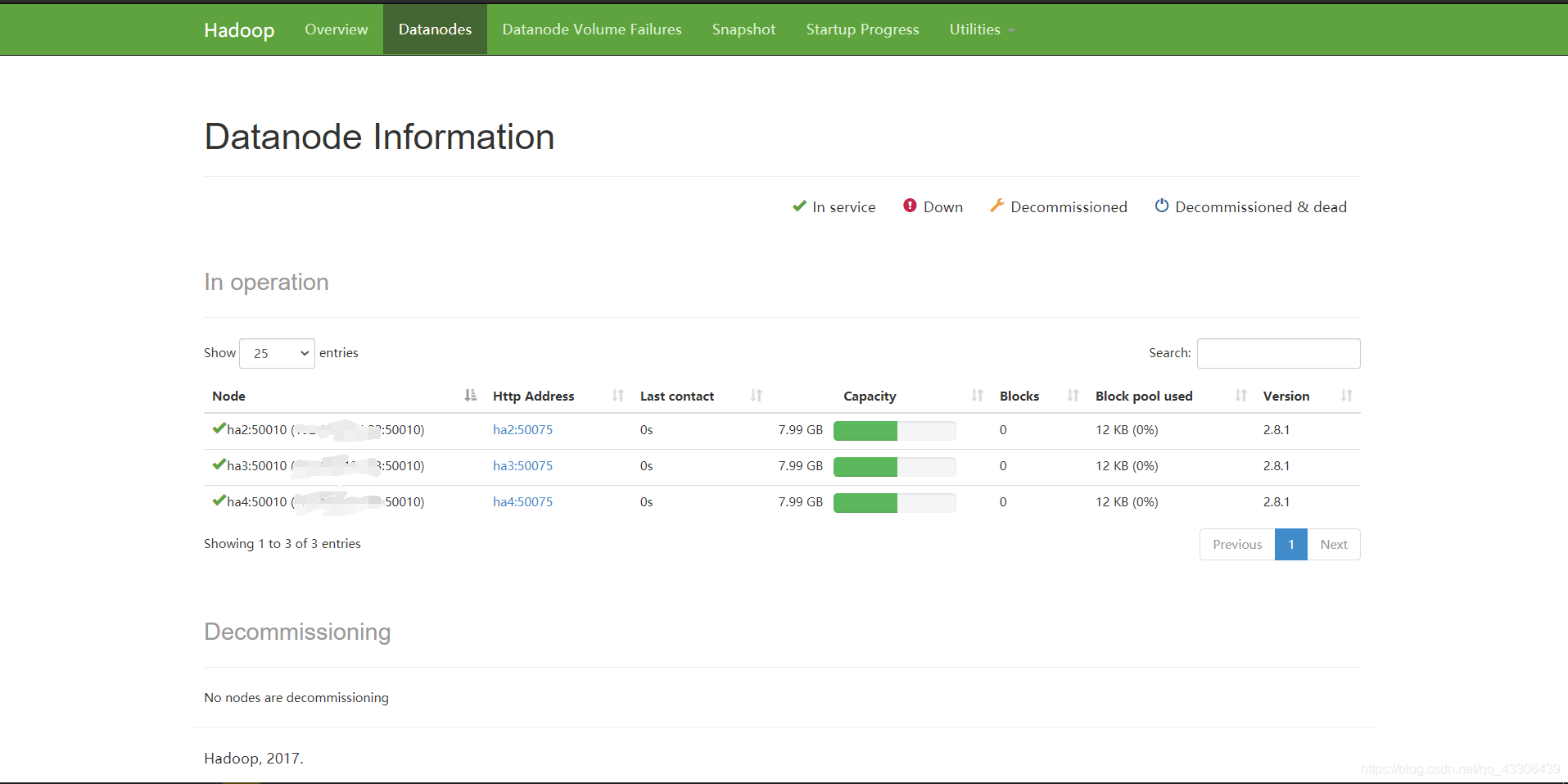Click the 7.99 GB value for ha2
The width and height of the screenshot is (1568, 784).
coord(801,430)
